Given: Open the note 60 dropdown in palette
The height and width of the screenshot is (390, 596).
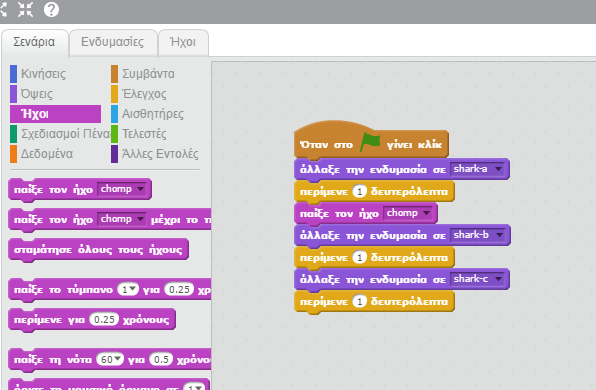Looking at the screenshot, I should coord(110,359).
